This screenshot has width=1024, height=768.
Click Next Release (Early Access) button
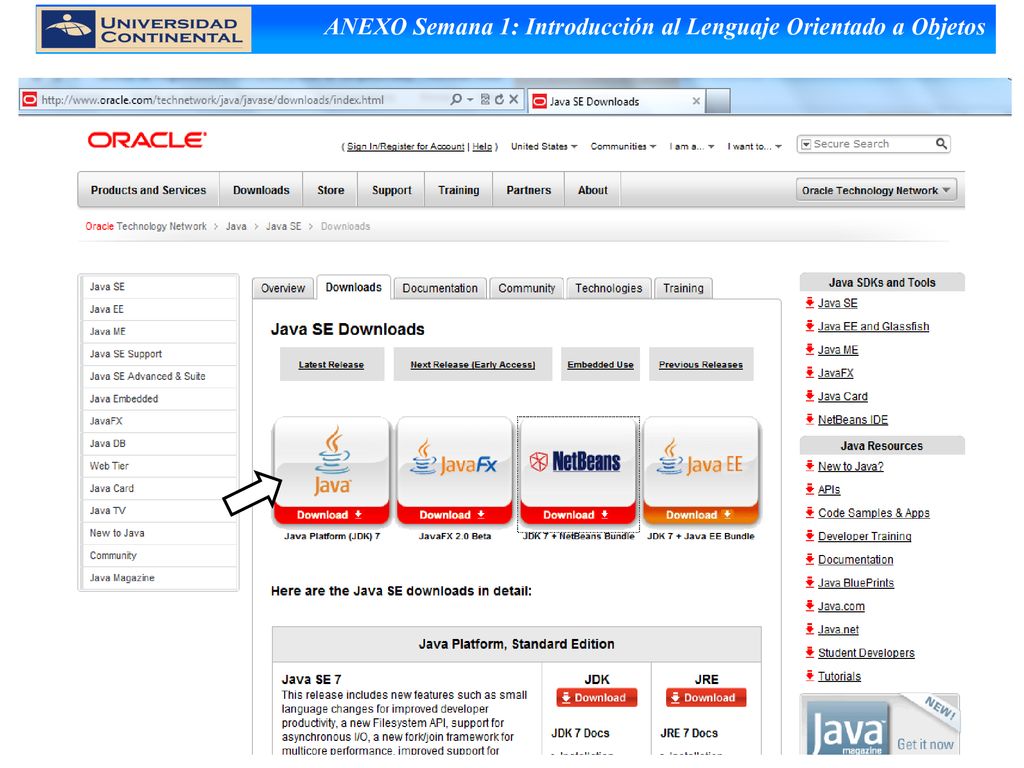pos(473,364)
